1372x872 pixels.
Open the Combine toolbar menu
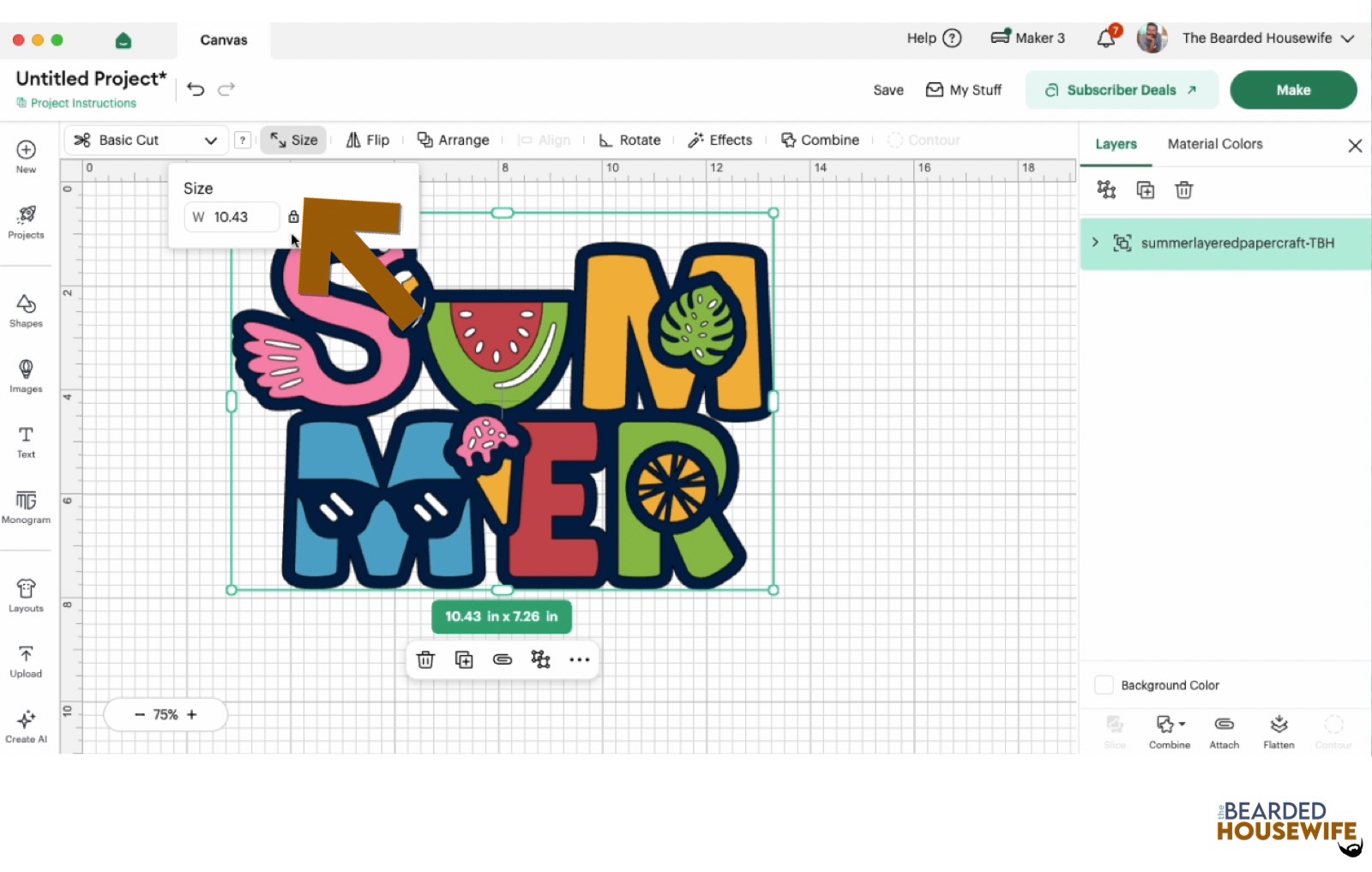point(820,140)
